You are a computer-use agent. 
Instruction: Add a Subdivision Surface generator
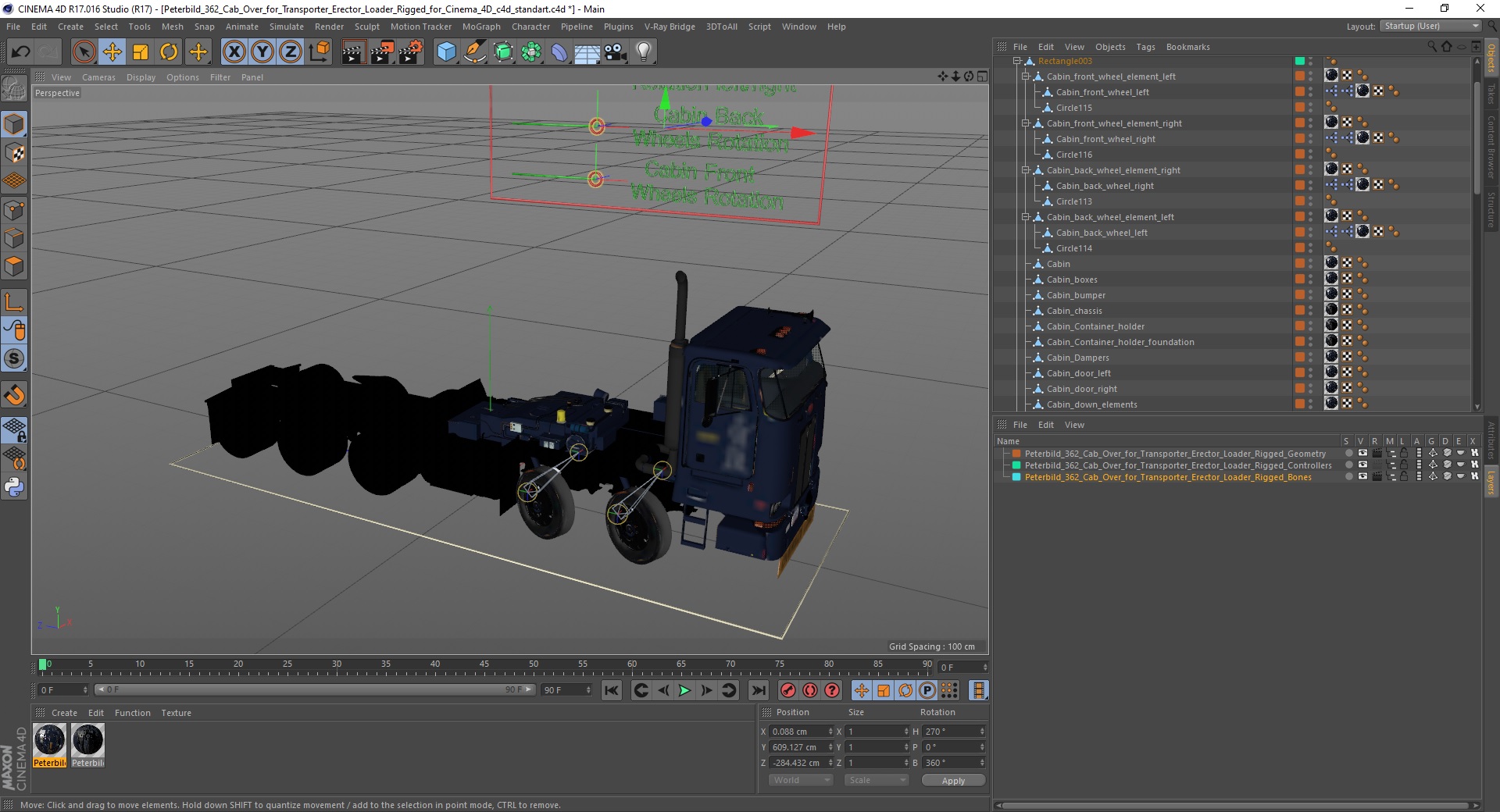point(504,52)
